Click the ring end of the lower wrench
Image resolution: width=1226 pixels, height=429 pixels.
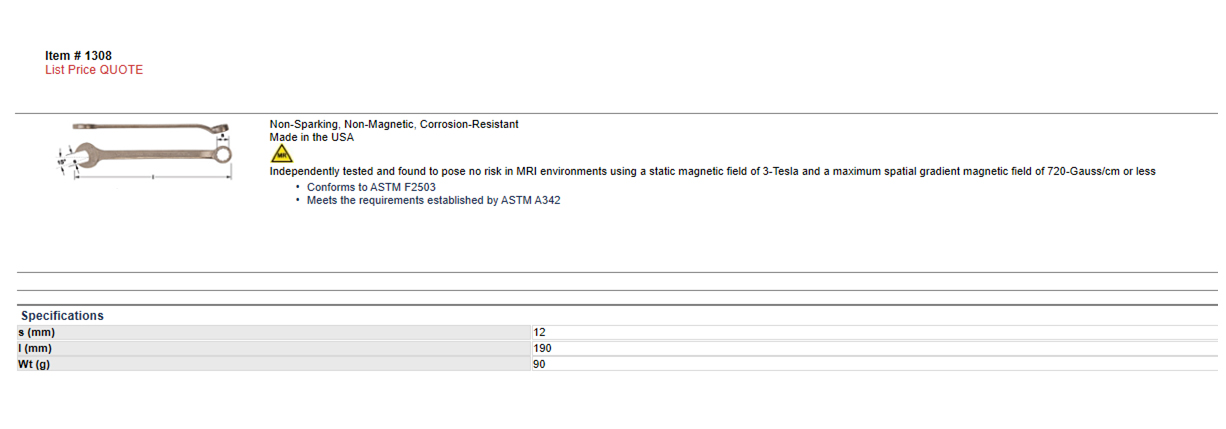223,155
